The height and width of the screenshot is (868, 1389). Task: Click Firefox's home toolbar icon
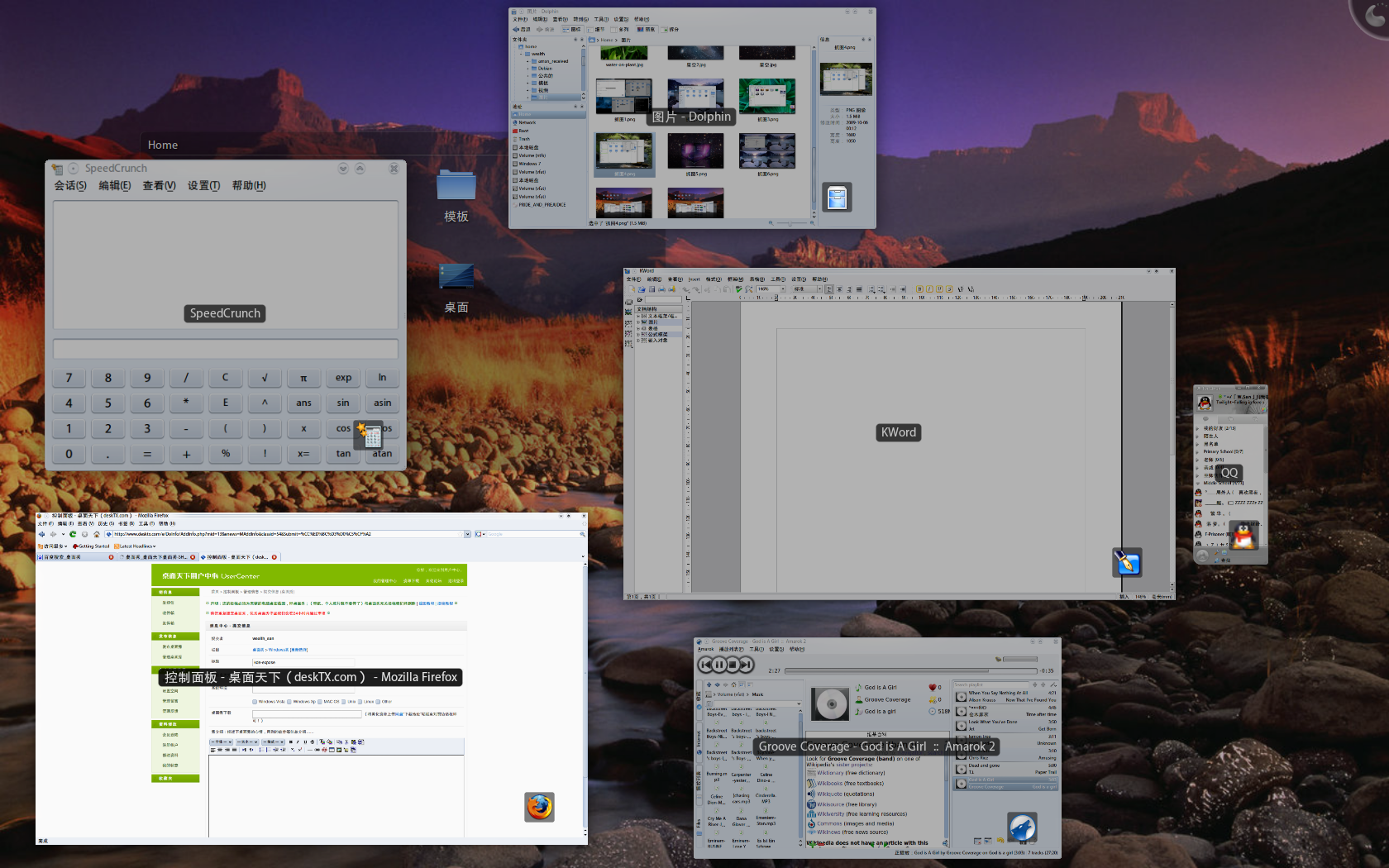(96, 534)
